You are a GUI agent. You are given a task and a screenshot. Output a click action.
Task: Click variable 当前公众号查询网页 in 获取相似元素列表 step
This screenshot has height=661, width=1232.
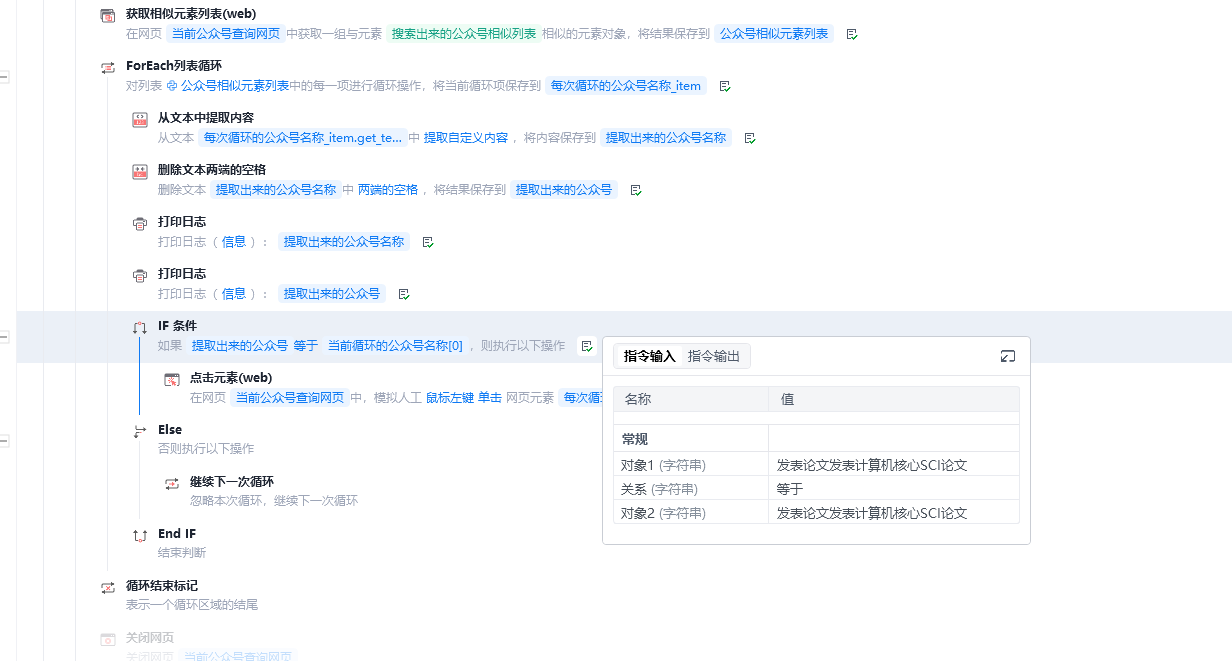coord(225,34)
